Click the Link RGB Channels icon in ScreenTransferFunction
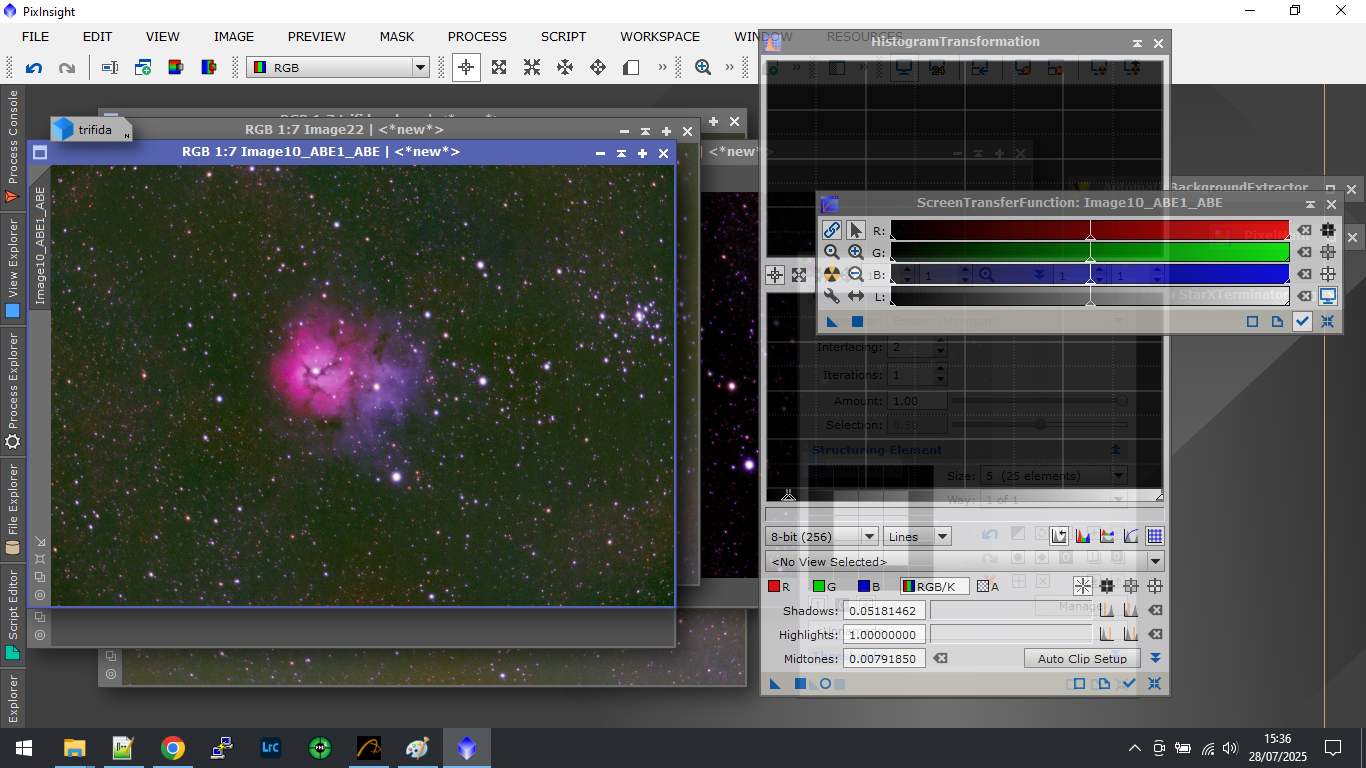The height and width of the screenshot is (768, 1366). coord(832,230)
